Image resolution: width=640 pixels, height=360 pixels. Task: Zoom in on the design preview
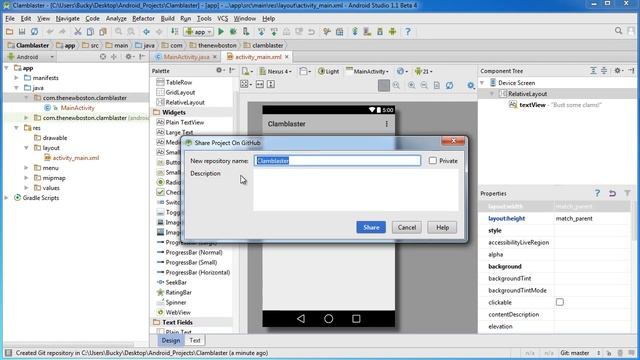[411, 85]
